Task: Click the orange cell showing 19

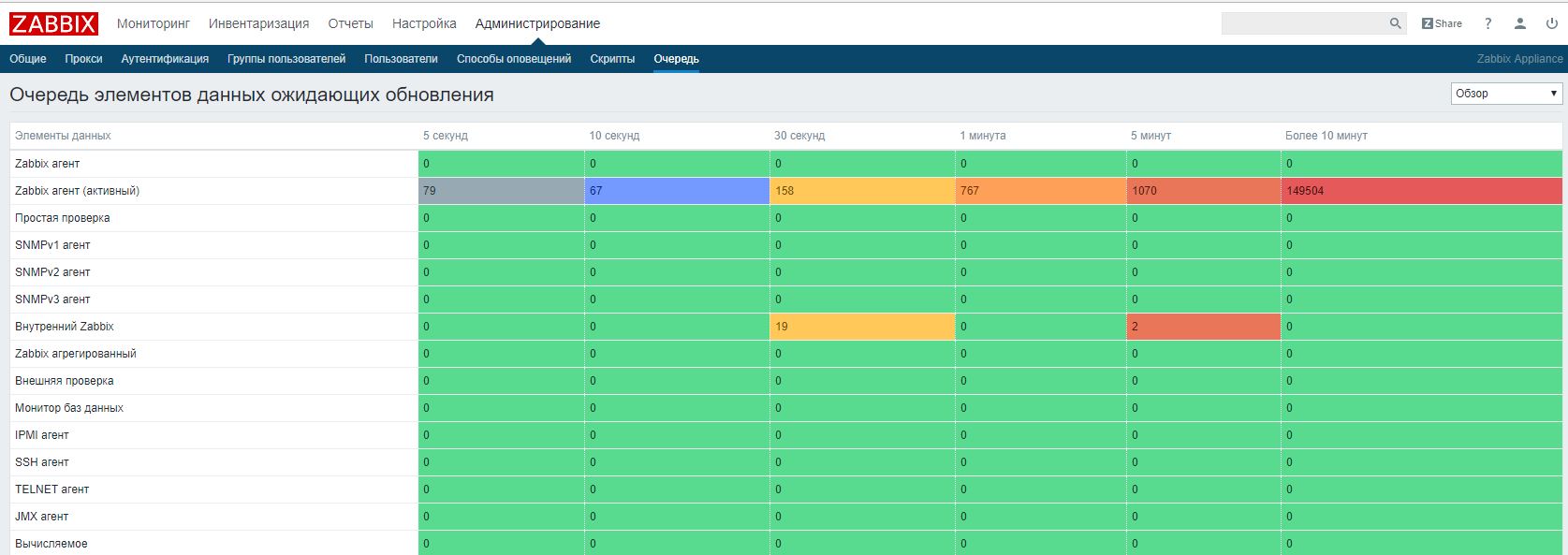Action: coord(862,327)
